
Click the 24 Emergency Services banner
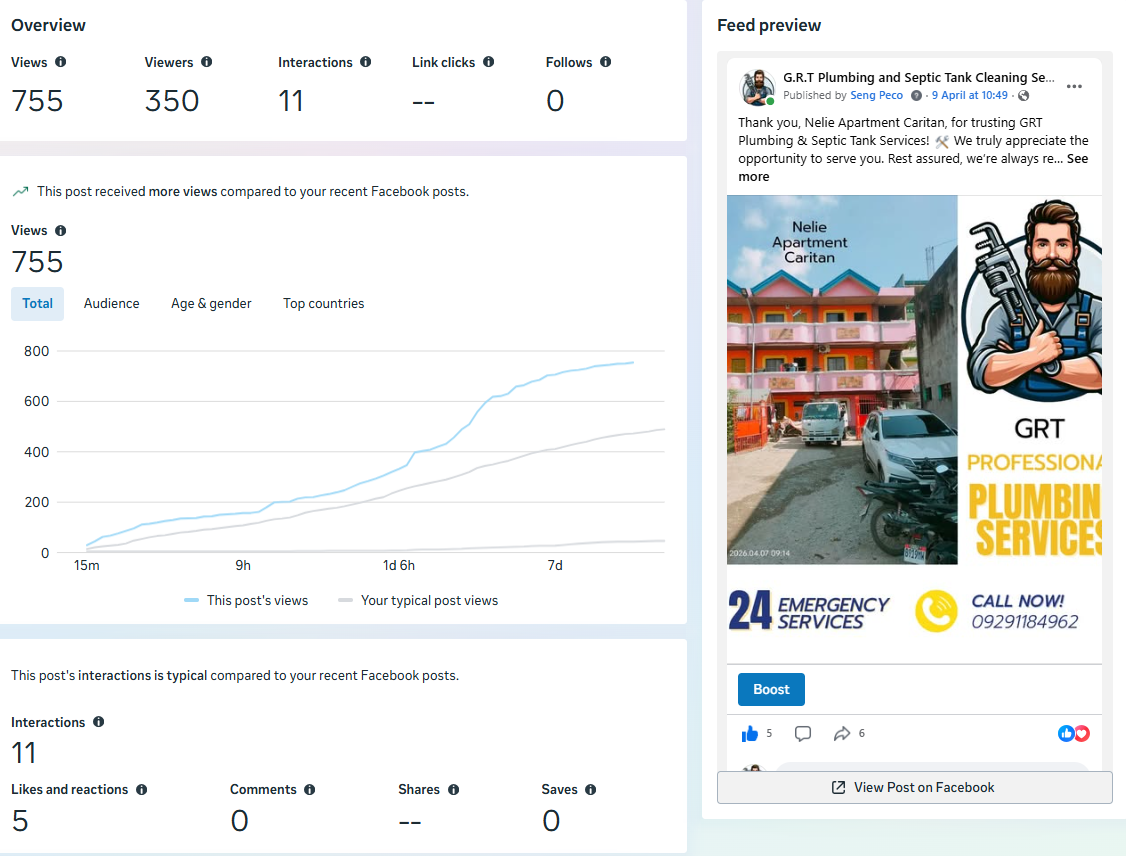coord(809,611)
